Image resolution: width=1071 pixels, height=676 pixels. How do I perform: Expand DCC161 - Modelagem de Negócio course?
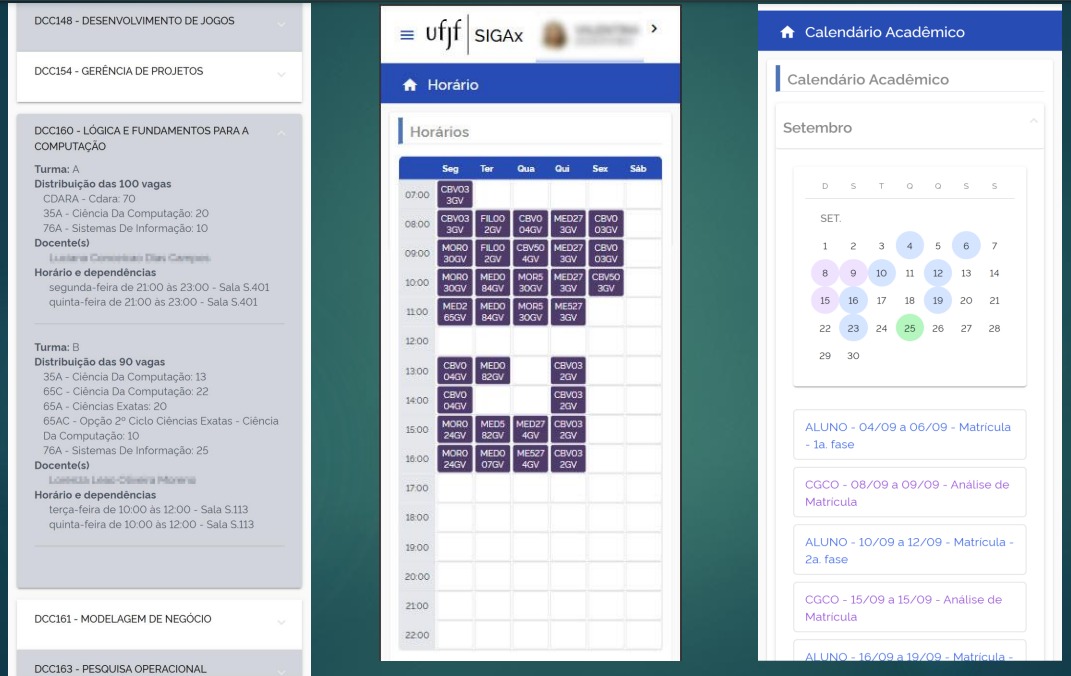coord(281,621)
